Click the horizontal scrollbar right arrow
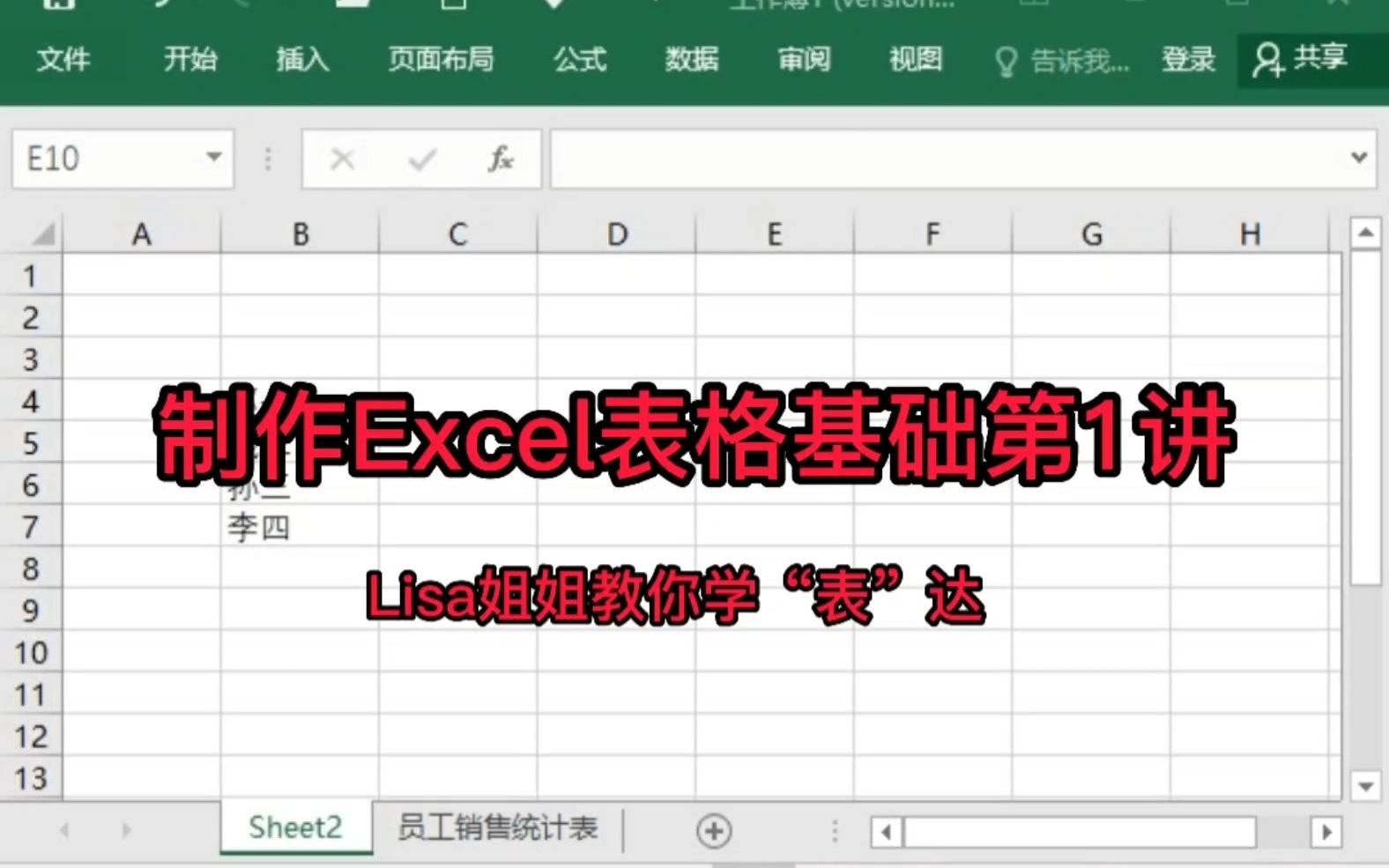Image resolution: width=1389 pixels, height=868 pixels. coord(1326,831)
